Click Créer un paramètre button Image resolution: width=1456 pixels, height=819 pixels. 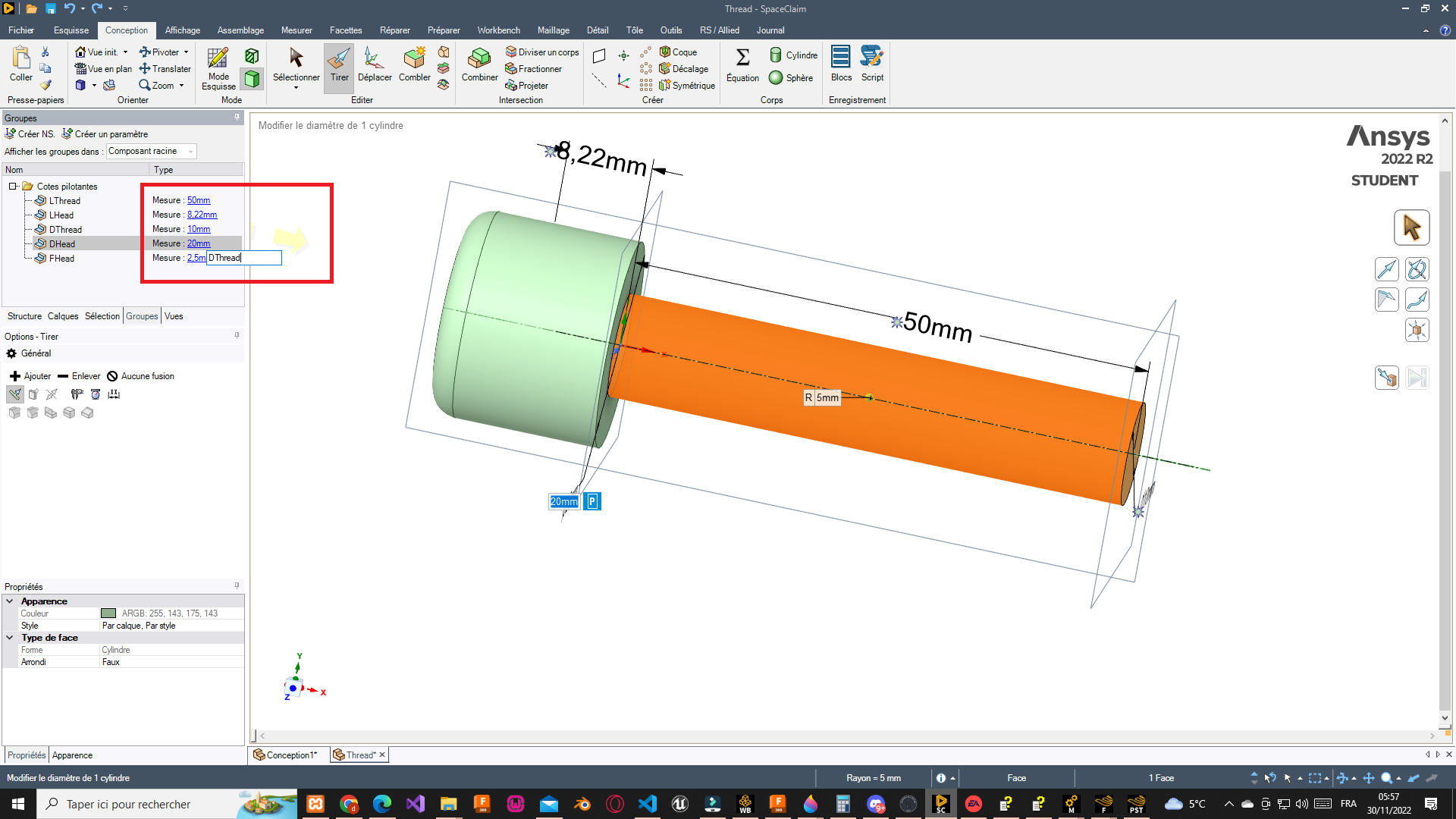pos(105,134)
